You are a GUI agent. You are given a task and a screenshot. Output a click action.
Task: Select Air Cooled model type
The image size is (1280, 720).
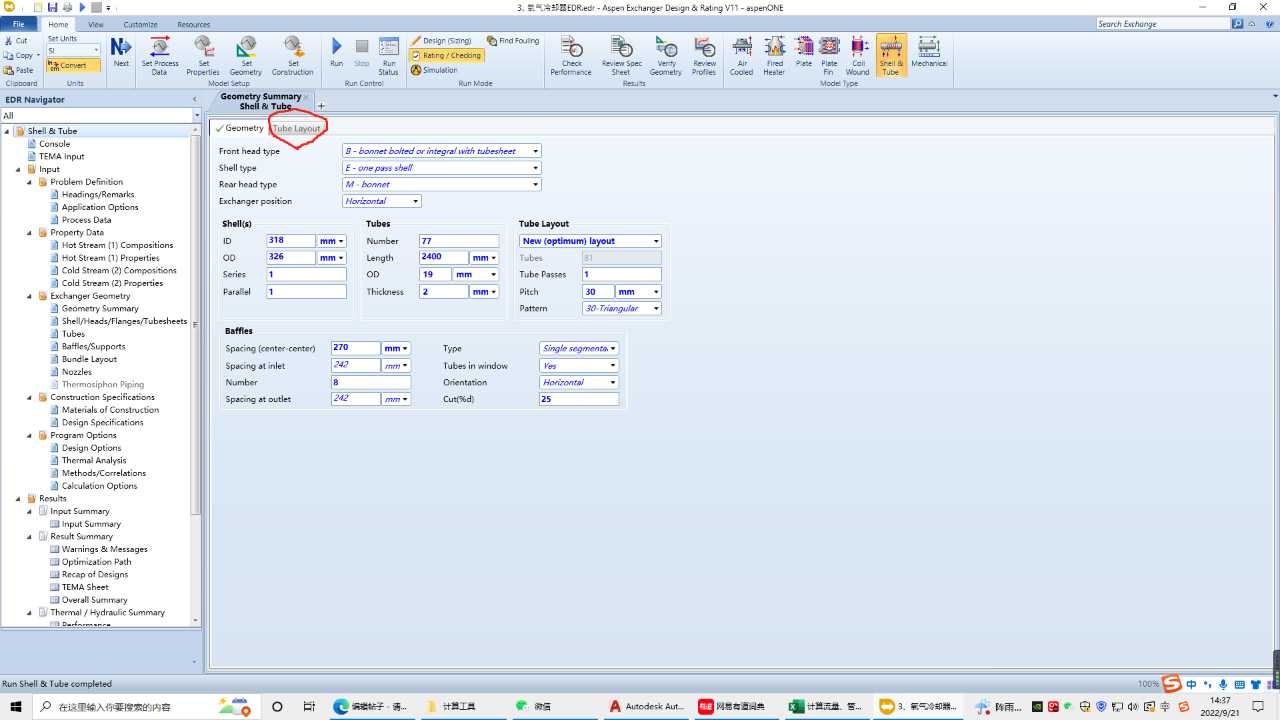(742, 55)
